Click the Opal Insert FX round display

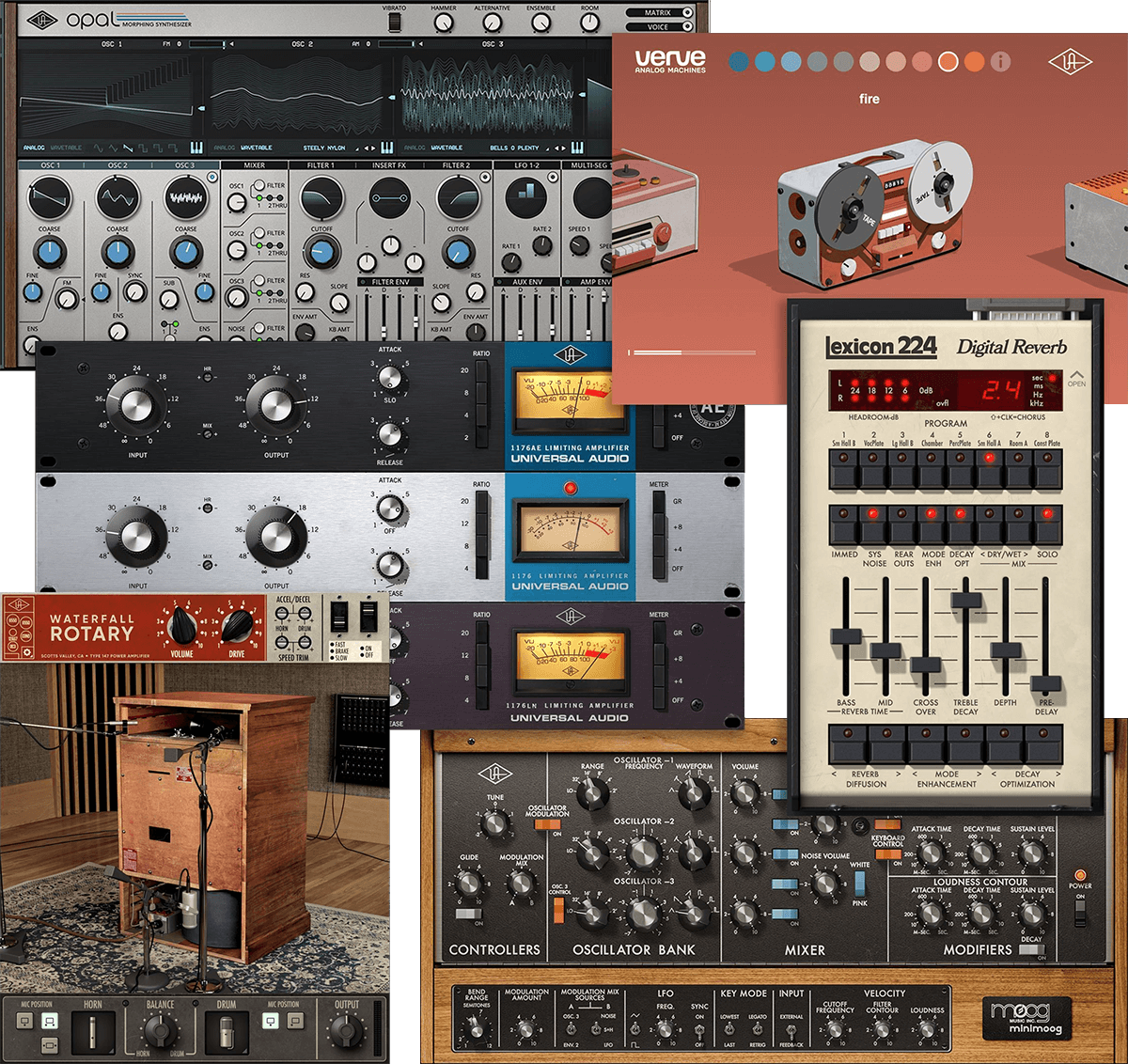pyautogui.click(x=389, y=199)
